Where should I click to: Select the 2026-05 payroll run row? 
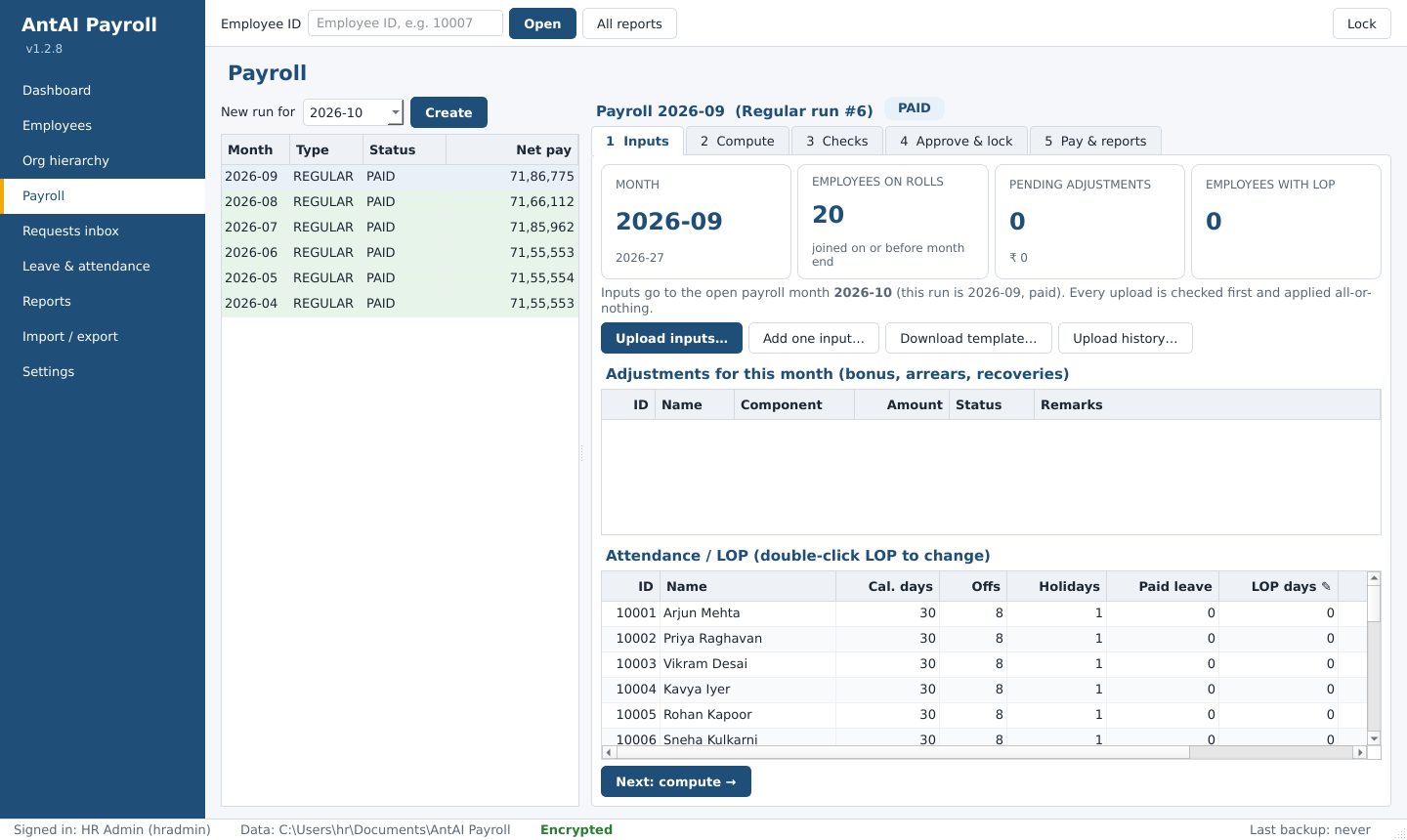pyautogui.click(x=400, y=278)
